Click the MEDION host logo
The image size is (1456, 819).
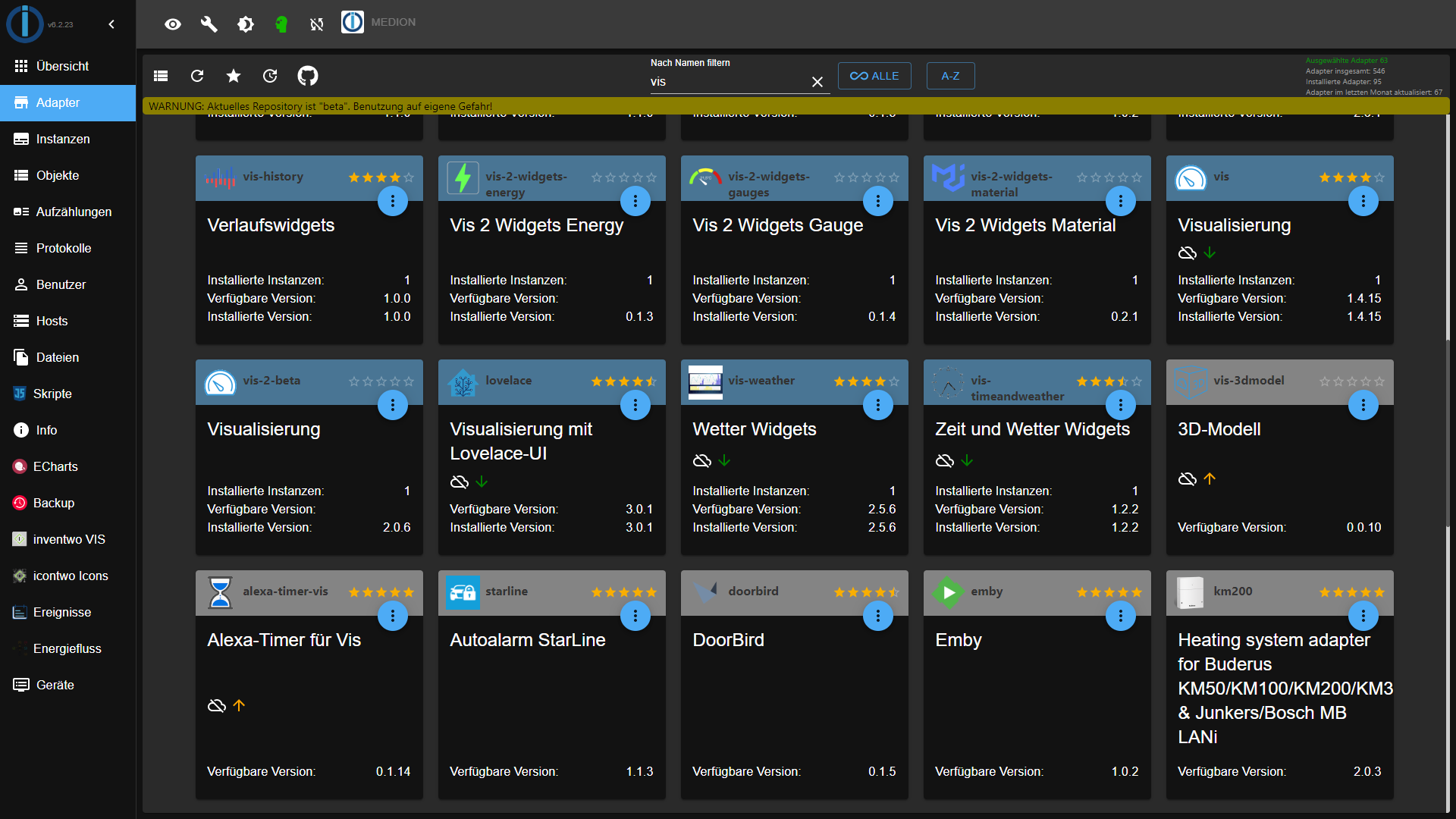tap(353, 22)
